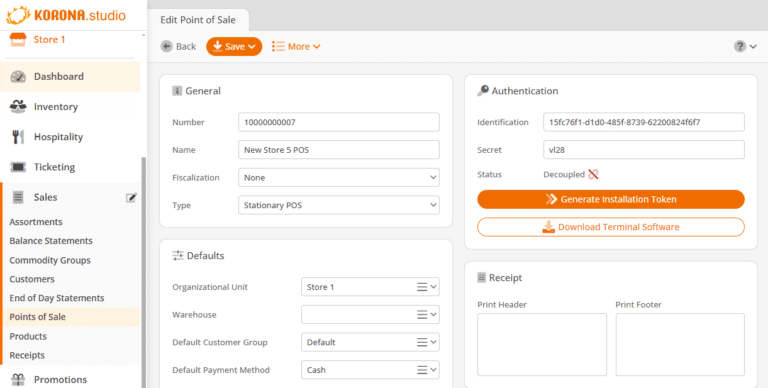Click the Back button label

(x=186, y=47)
